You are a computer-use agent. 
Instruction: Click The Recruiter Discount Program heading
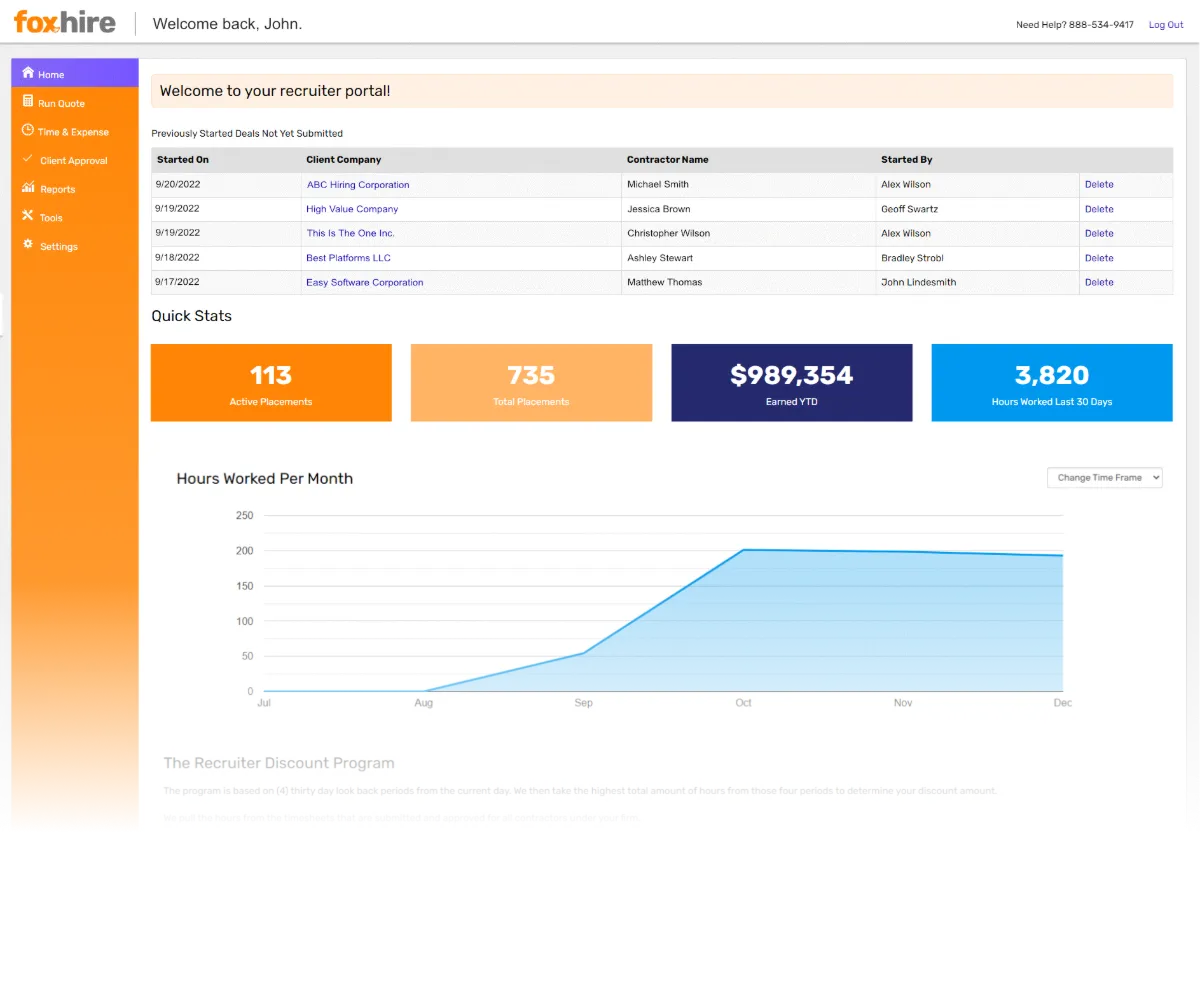(279, 763)
